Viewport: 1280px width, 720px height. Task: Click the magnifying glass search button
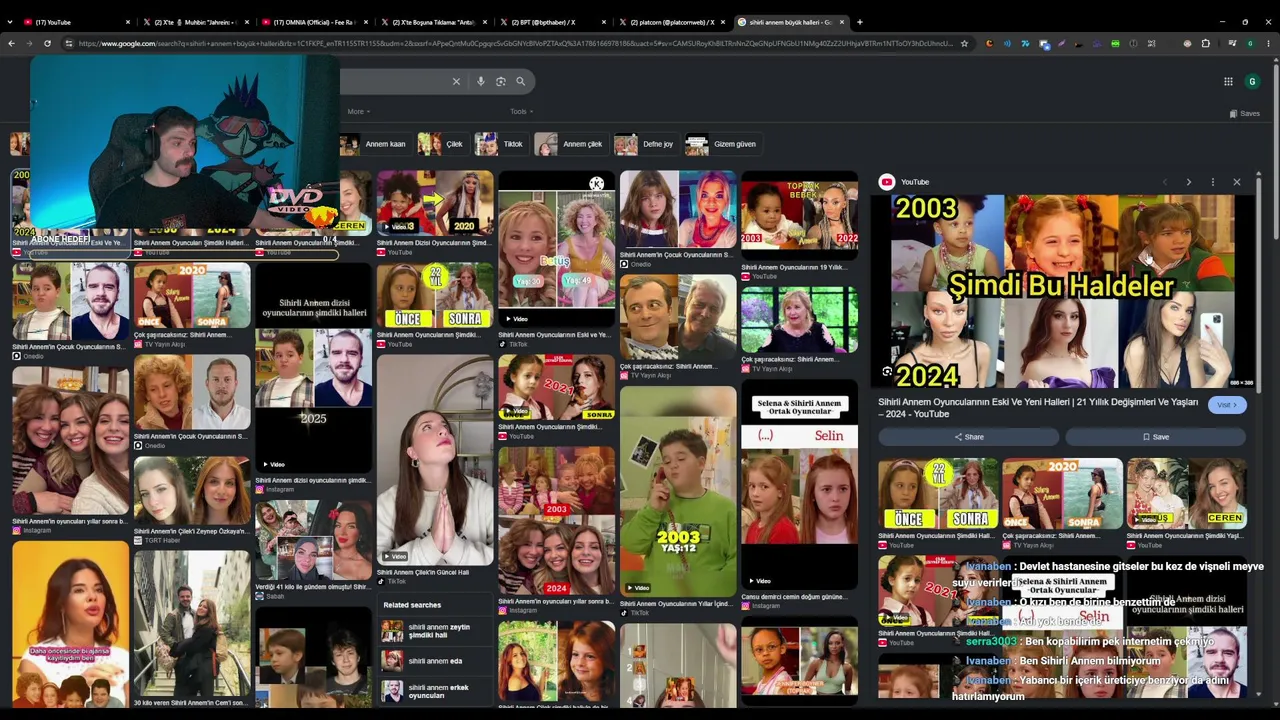[x=520, y=81]
